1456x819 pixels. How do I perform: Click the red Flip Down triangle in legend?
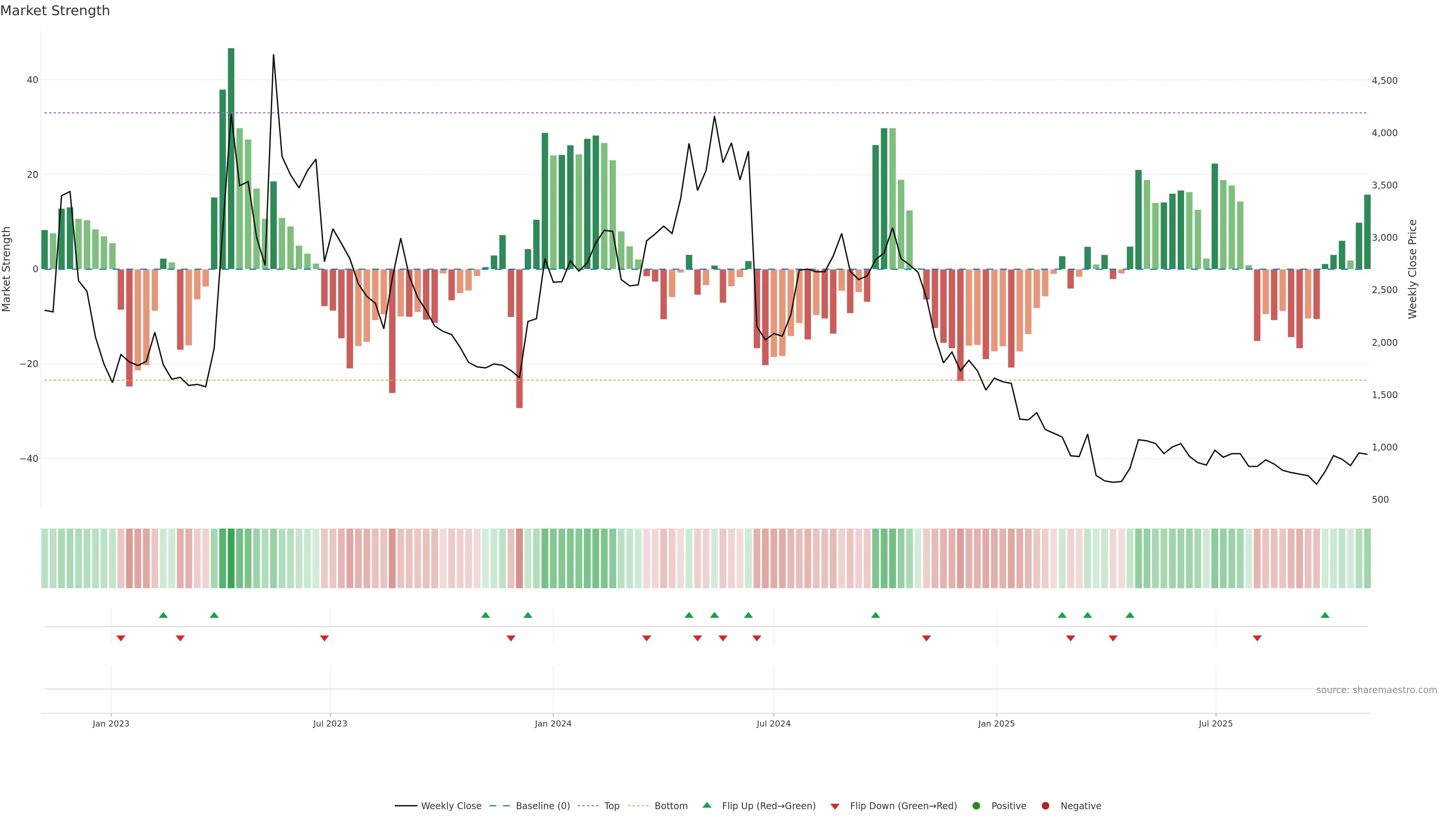(835, 806)
